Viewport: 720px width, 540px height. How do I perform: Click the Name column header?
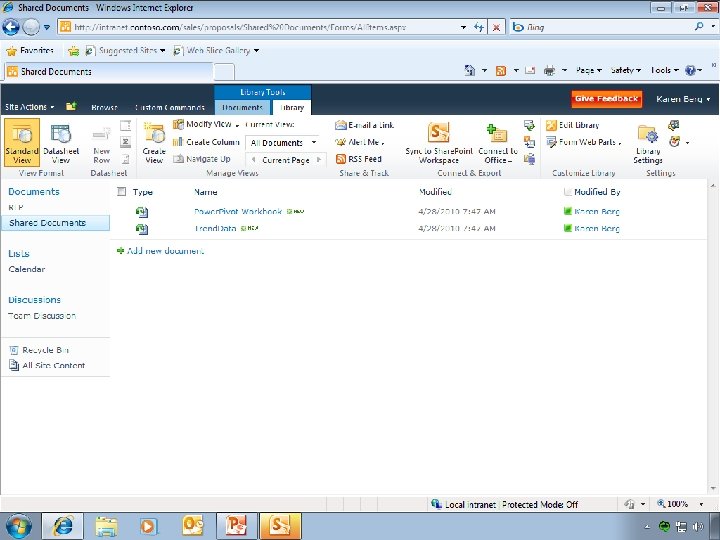206,192
